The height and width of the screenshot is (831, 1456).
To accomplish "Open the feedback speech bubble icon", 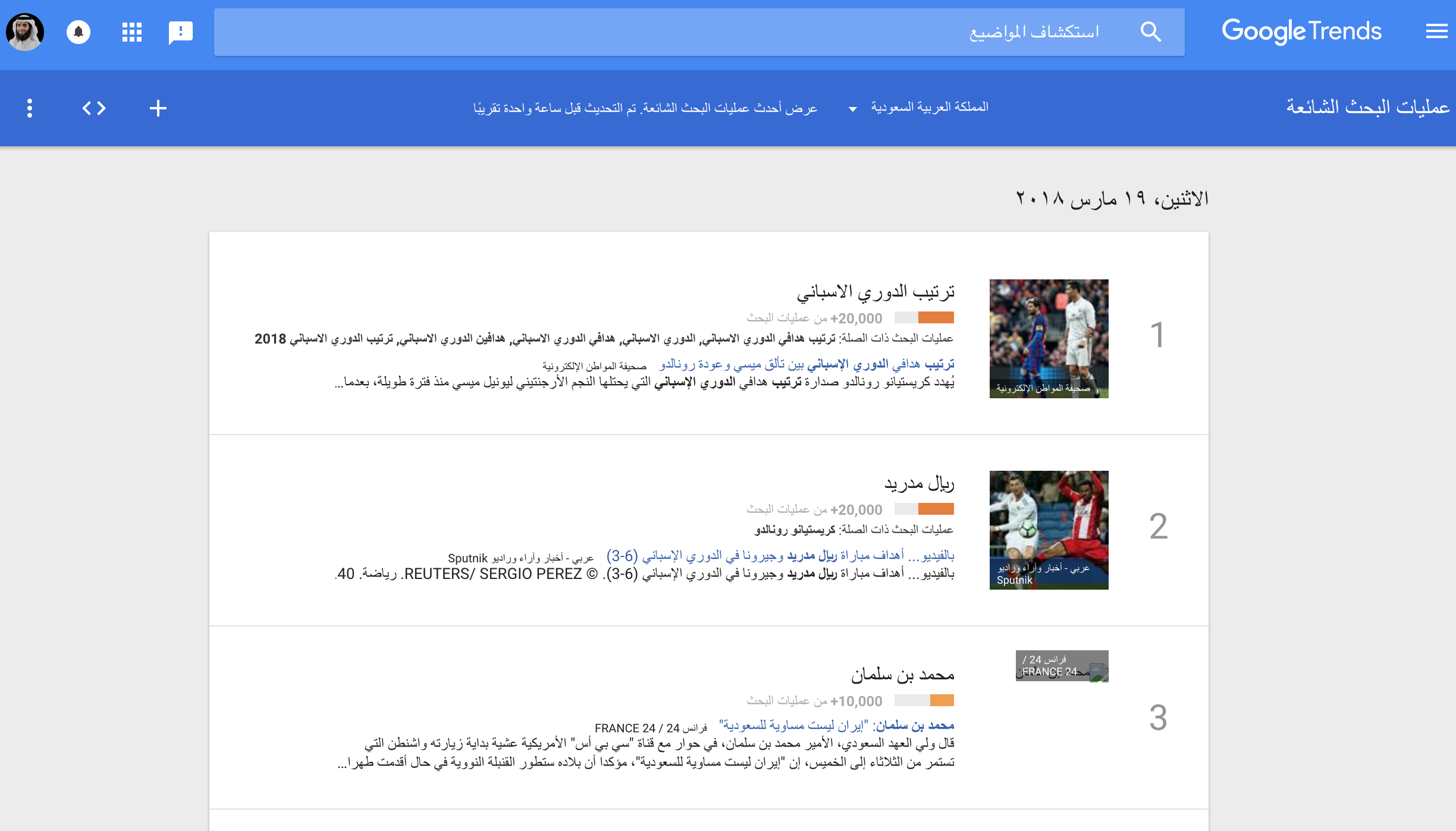I will tap(181, 32).
